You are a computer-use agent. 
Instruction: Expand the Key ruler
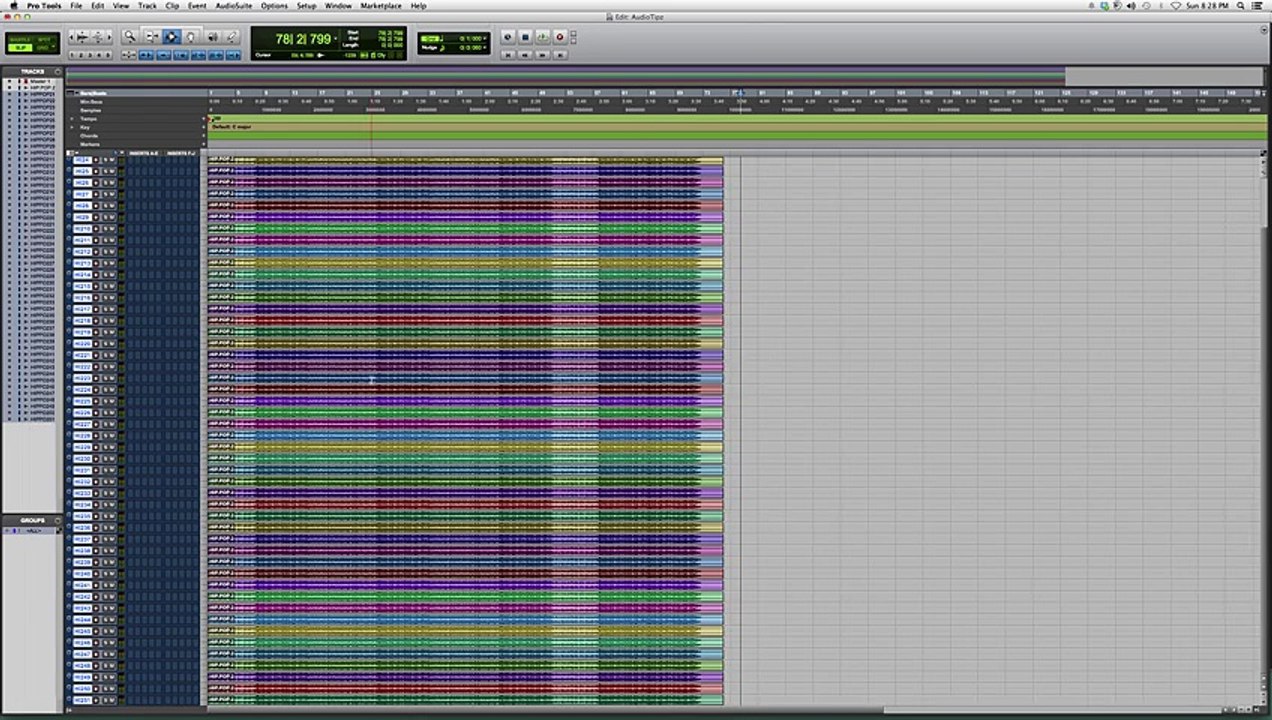pyautogui.click(x=72, y=127)
